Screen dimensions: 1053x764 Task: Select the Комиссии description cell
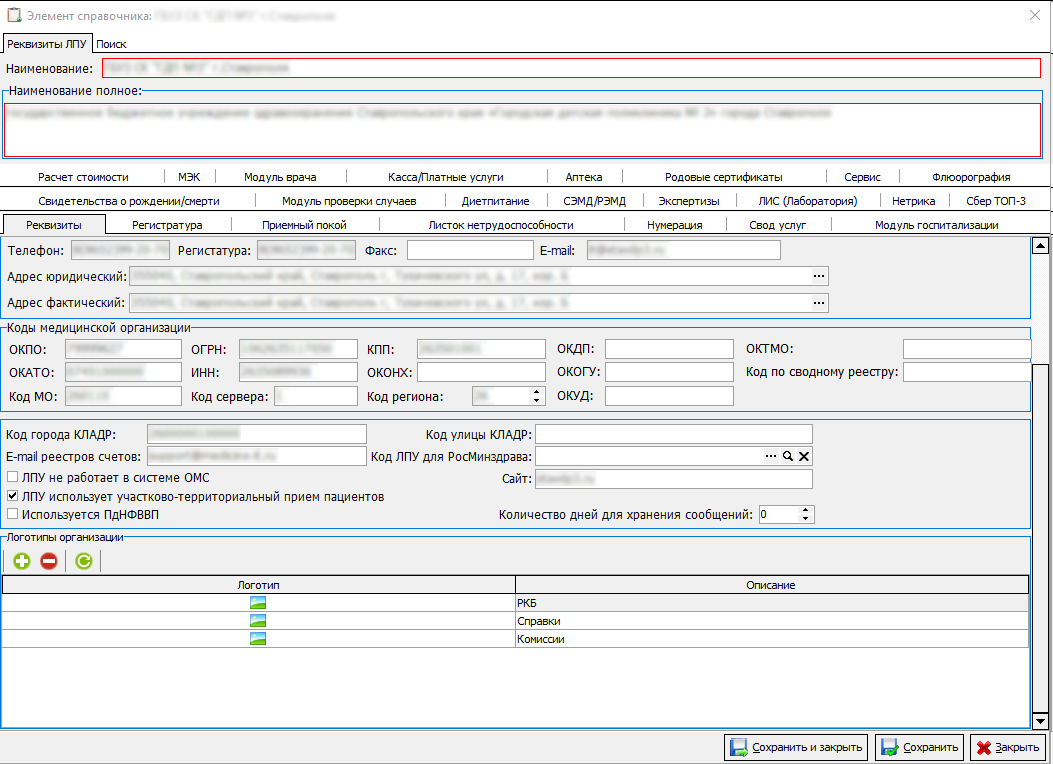tap(772, 639)
